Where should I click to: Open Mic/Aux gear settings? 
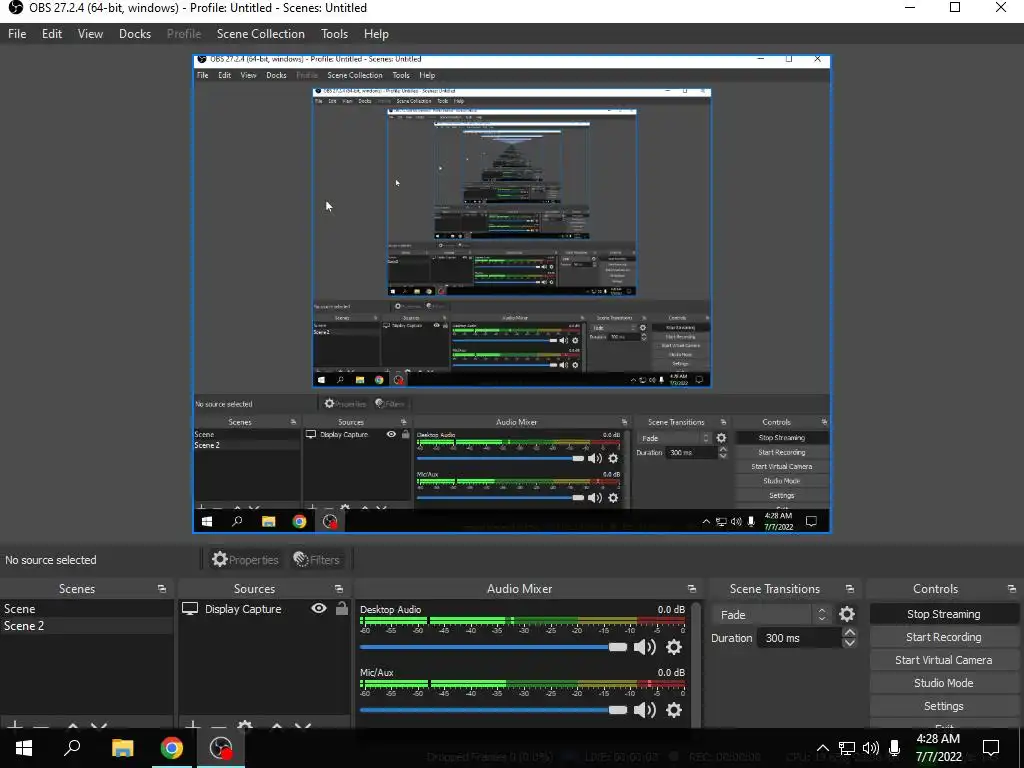(674, 710)
